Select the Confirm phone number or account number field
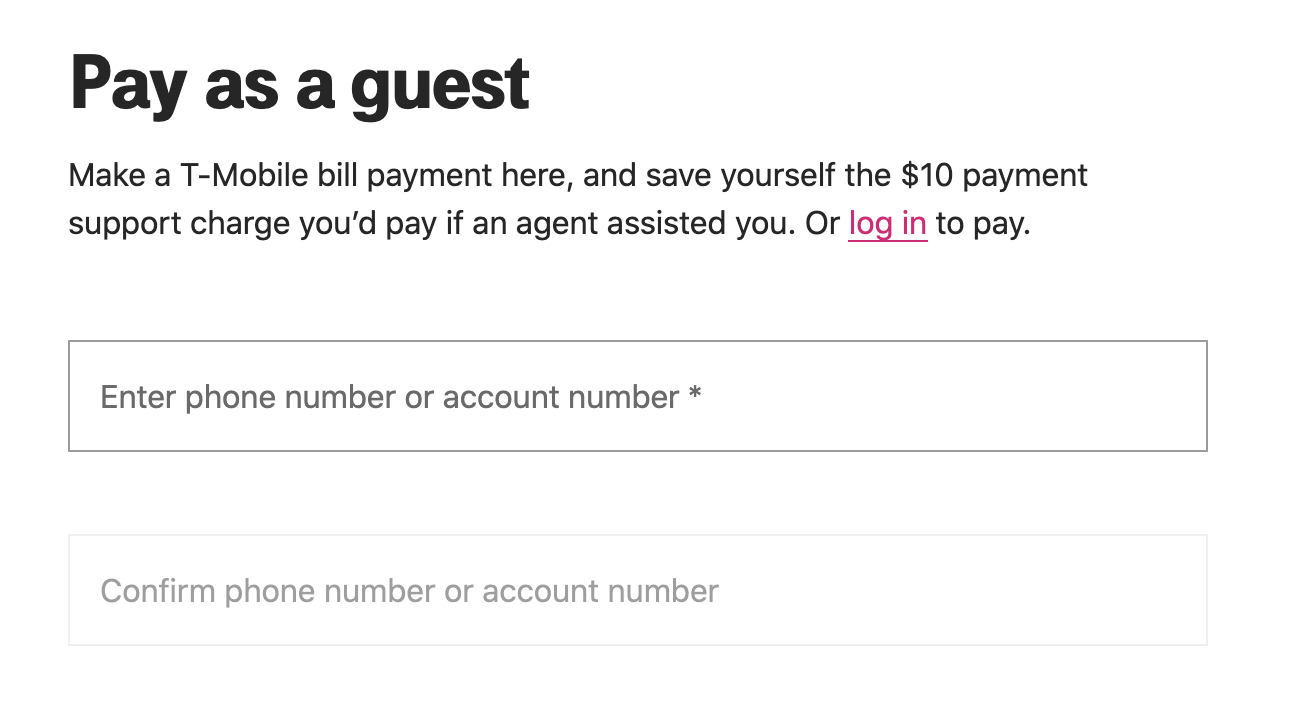 pos(637,590)
